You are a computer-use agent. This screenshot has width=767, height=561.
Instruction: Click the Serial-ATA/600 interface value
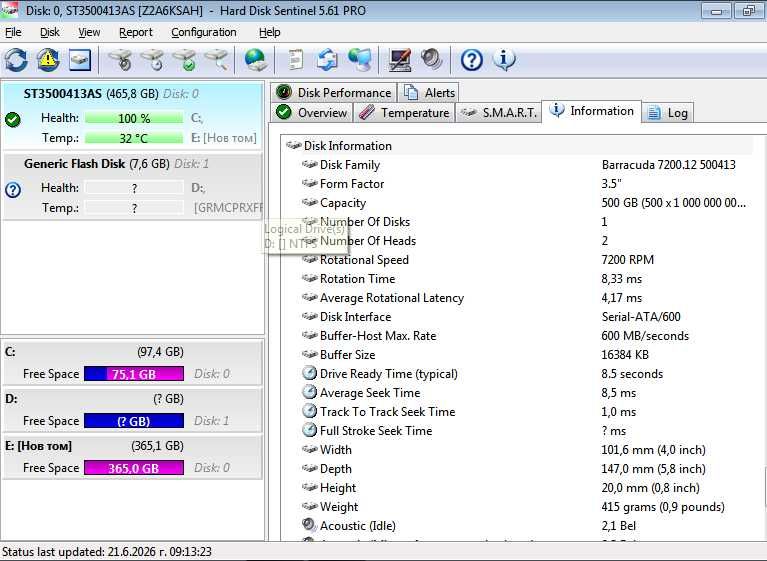coord(641,316)
